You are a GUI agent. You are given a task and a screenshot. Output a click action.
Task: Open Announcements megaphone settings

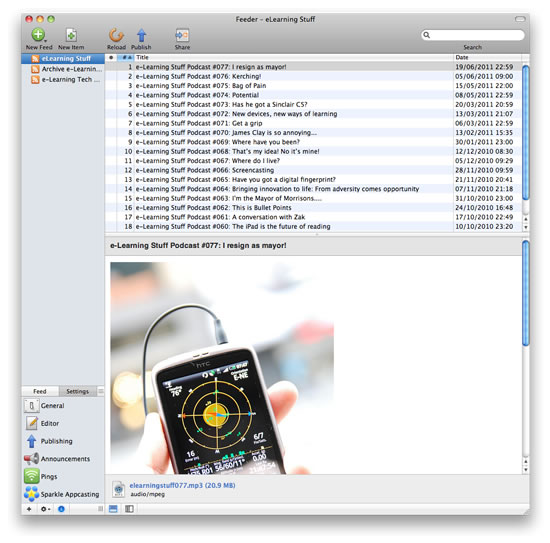[x=31, y=458]
